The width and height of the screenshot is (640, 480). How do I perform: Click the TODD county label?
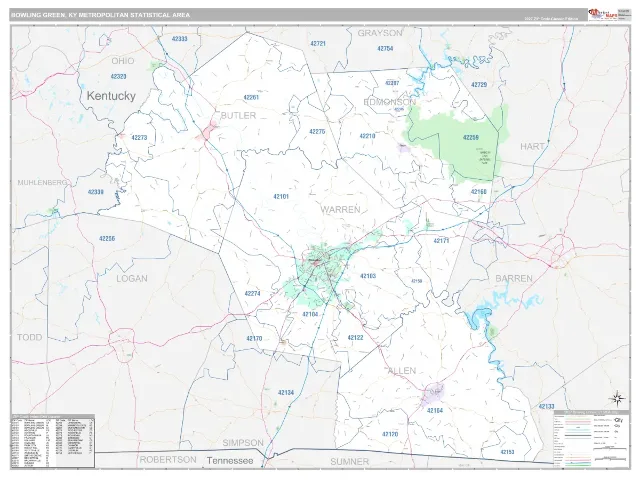[29, 337]
